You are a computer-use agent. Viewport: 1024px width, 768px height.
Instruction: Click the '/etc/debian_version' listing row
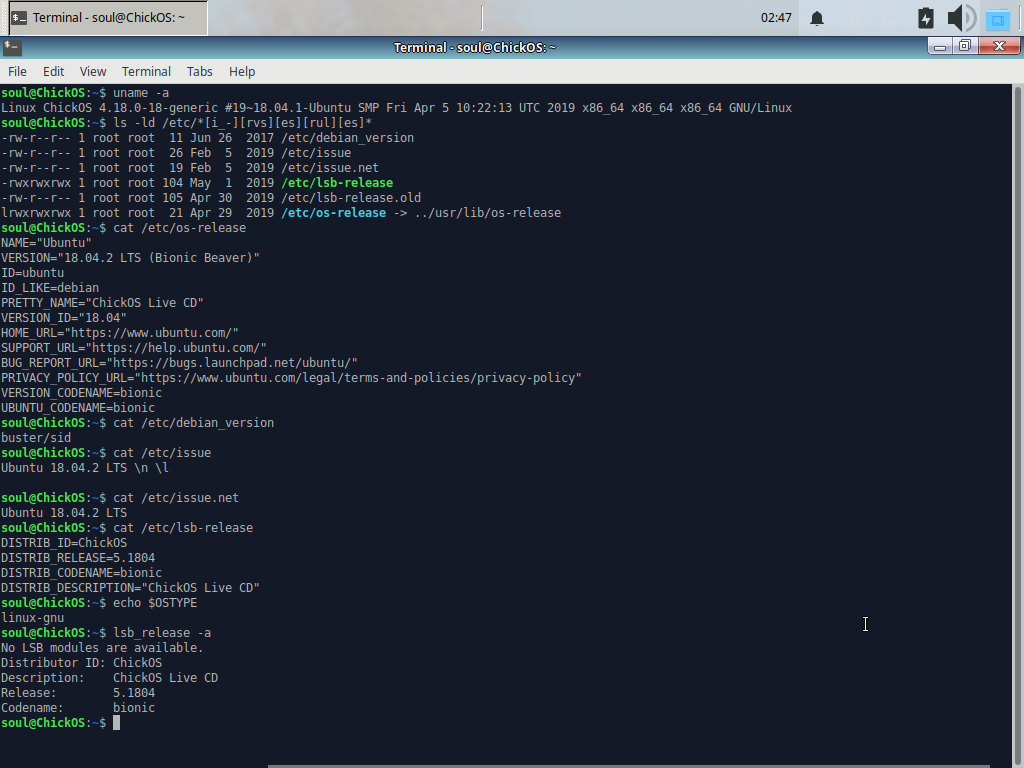coord(208,138)
